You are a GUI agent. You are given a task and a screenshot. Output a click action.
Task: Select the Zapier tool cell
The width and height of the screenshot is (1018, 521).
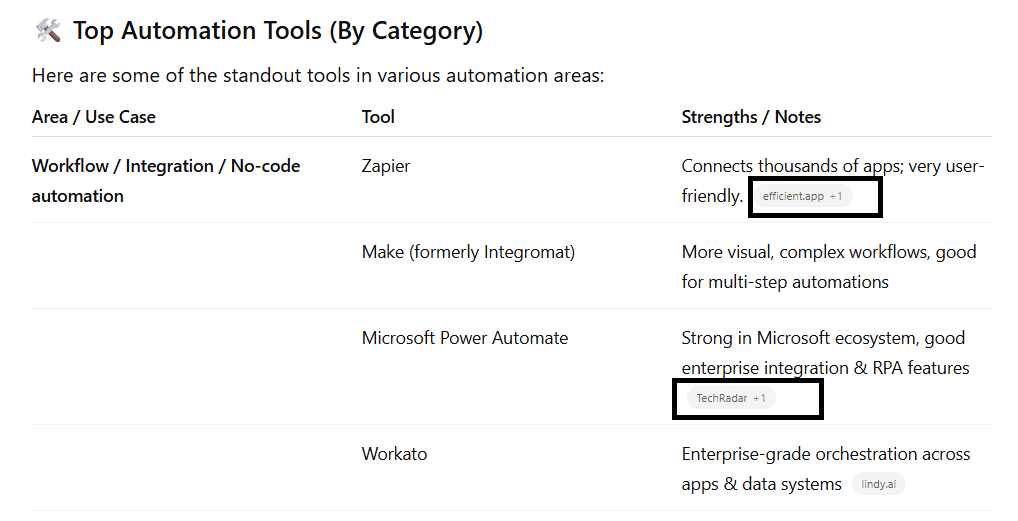click(x=386, y=166)
